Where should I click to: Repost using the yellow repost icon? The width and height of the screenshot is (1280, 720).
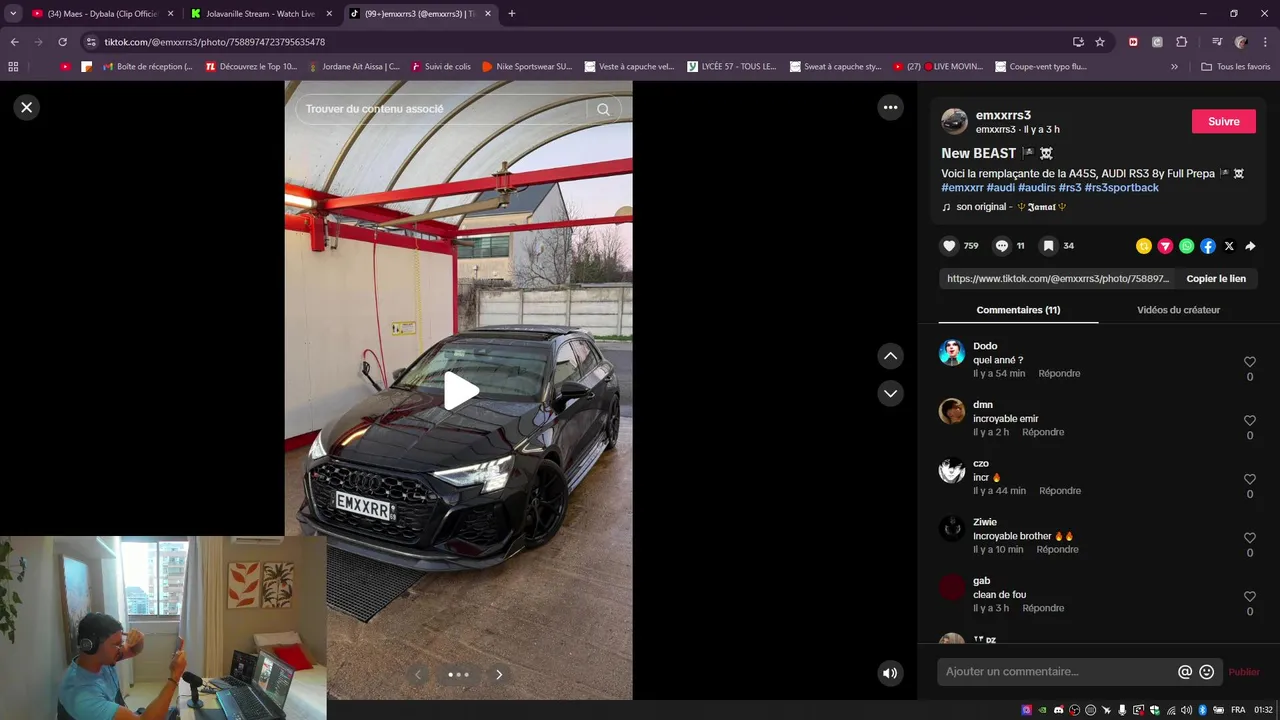(x=1144, y=246)
